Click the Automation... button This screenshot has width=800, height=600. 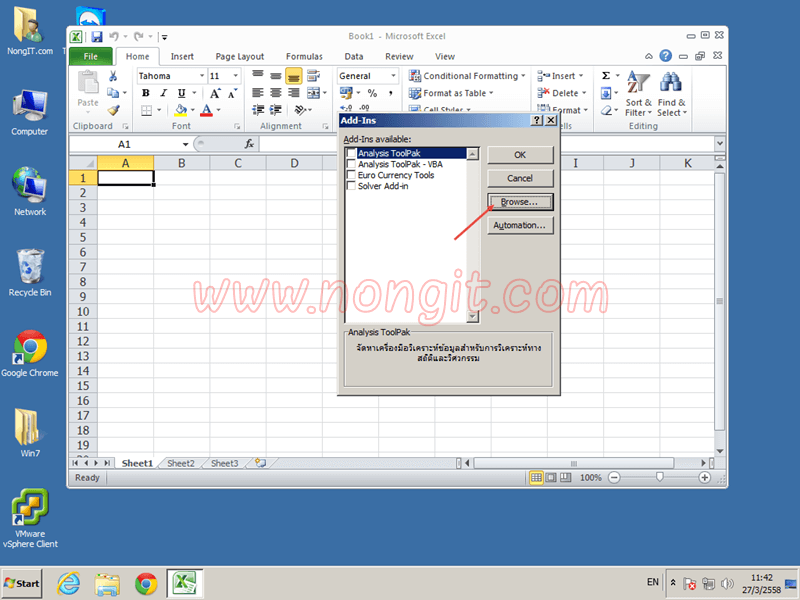tap(520, 226)
